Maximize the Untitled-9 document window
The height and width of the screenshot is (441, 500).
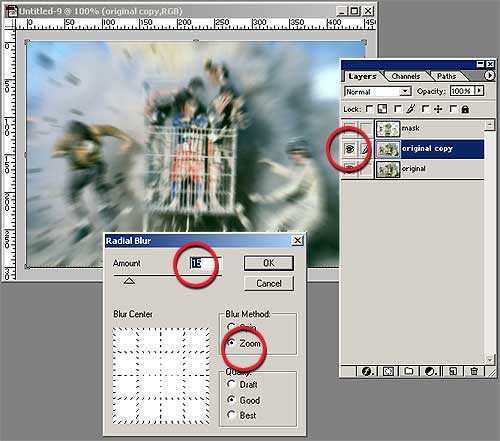tap(355, 11)
